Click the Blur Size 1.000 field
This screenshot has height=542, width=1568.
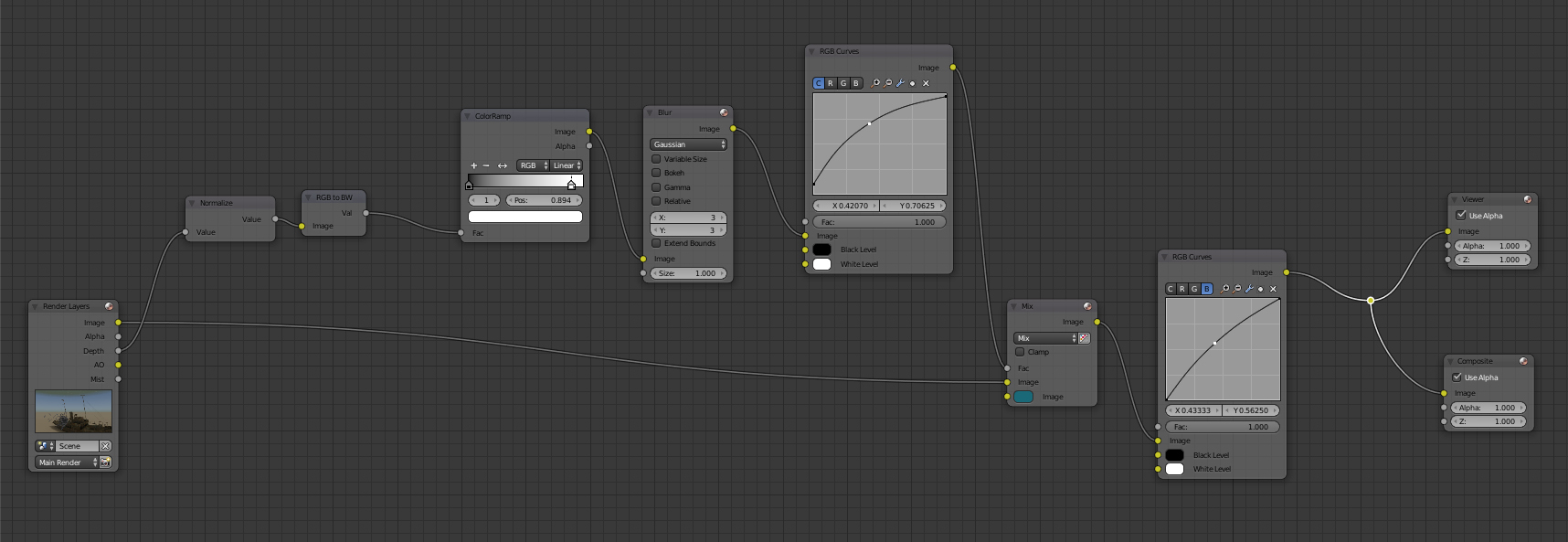[688, 273]
